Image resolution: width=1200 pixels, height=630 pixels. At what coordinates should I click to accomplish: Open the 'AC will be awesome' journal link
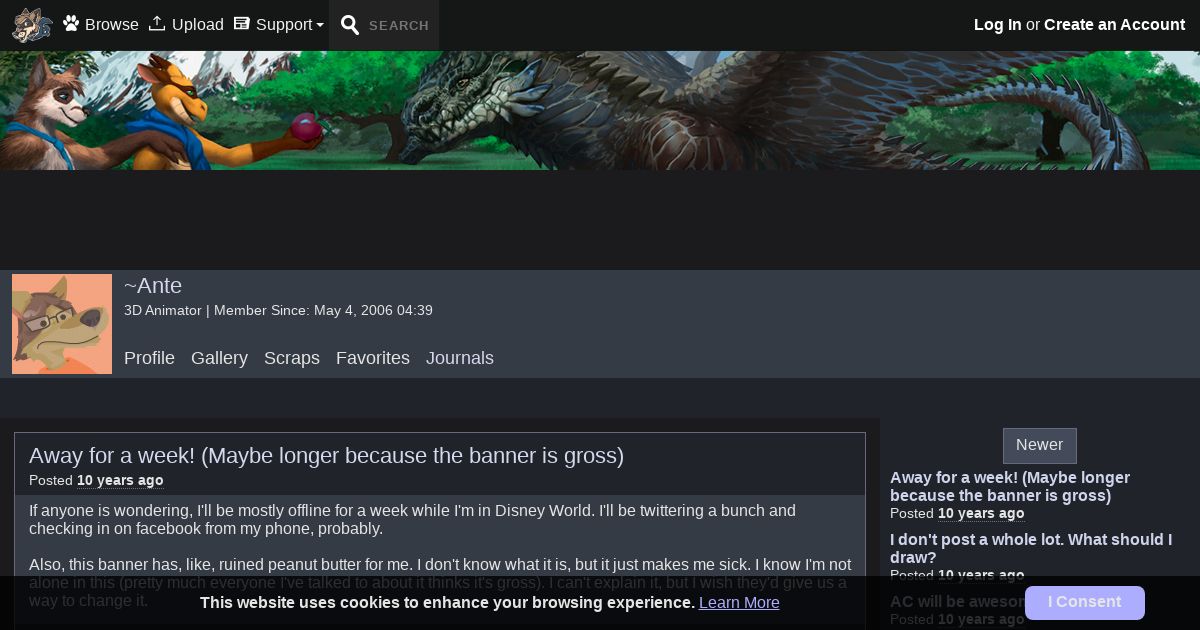coord(957,601)
